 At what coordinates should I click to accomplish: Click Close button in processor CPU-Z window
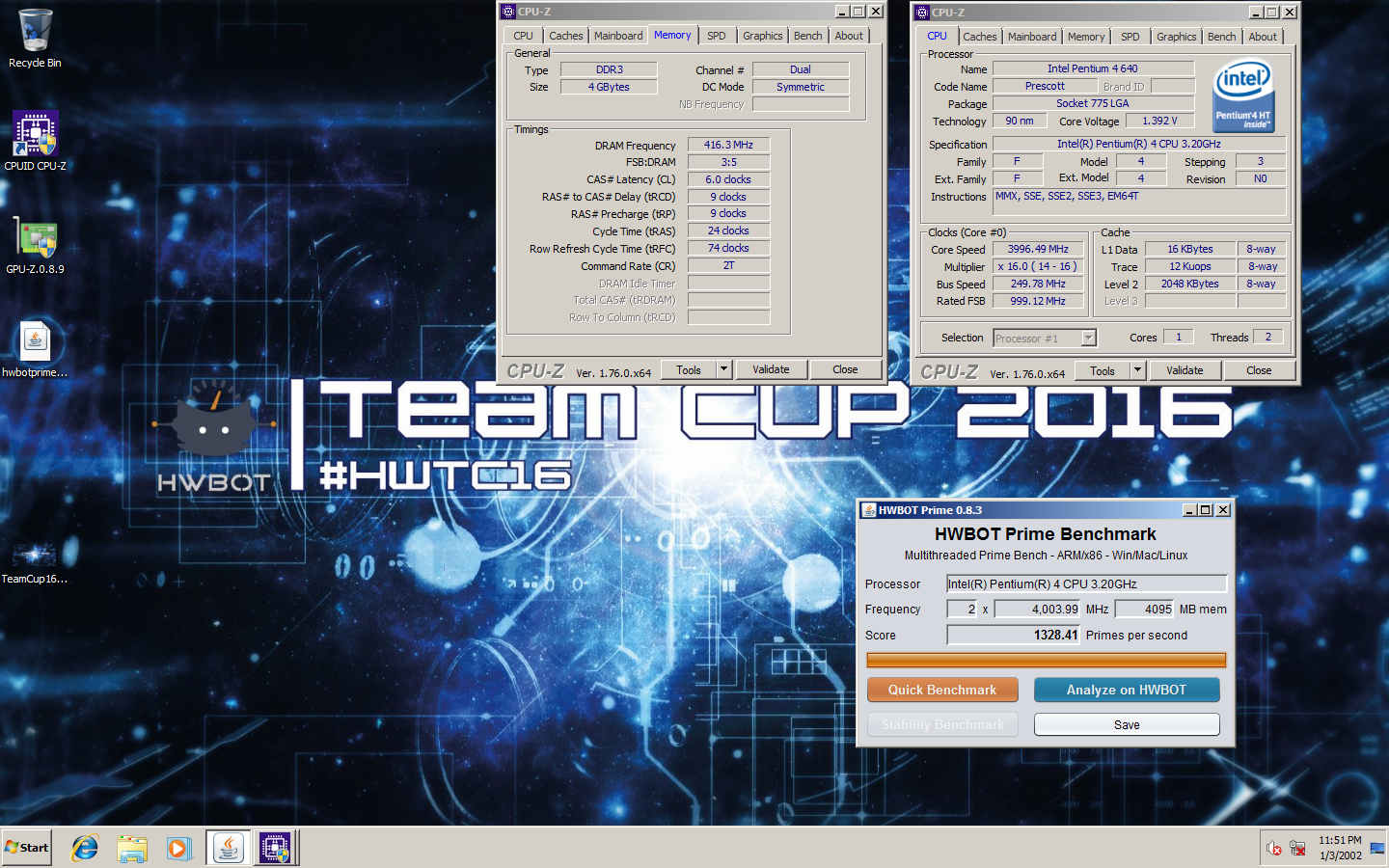click(1259, 370)
